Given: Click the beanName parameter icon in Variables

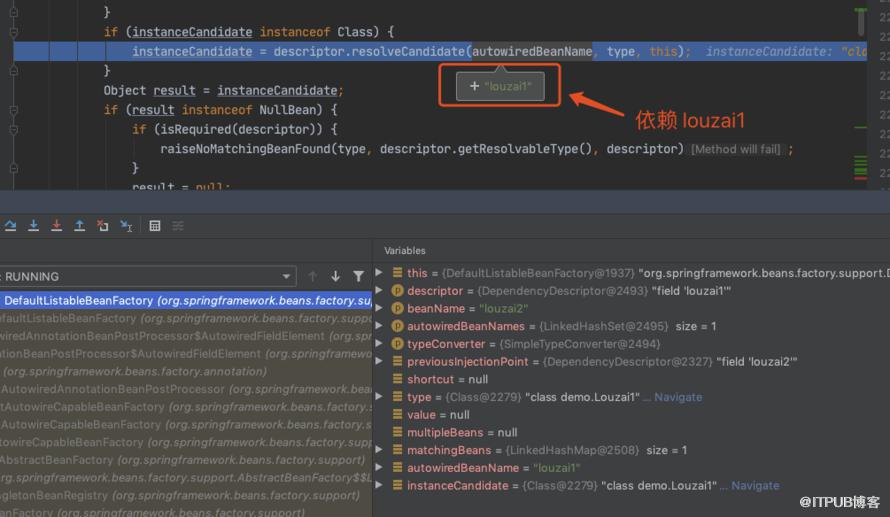Looking at the screenshot, I should (x=397, y=308).
